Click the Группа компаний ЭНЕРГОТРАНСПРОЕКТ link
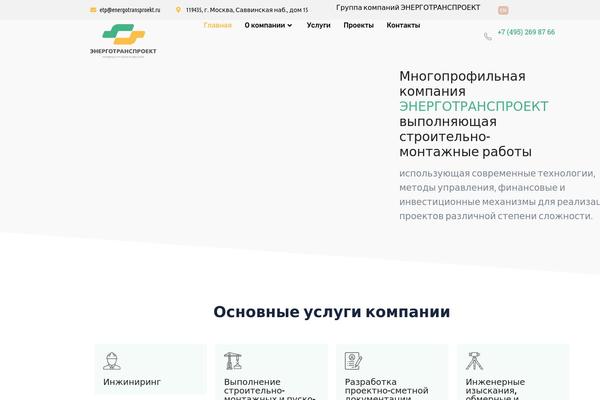Viewport: 600px width, 400px height. [x=408, y=7]
